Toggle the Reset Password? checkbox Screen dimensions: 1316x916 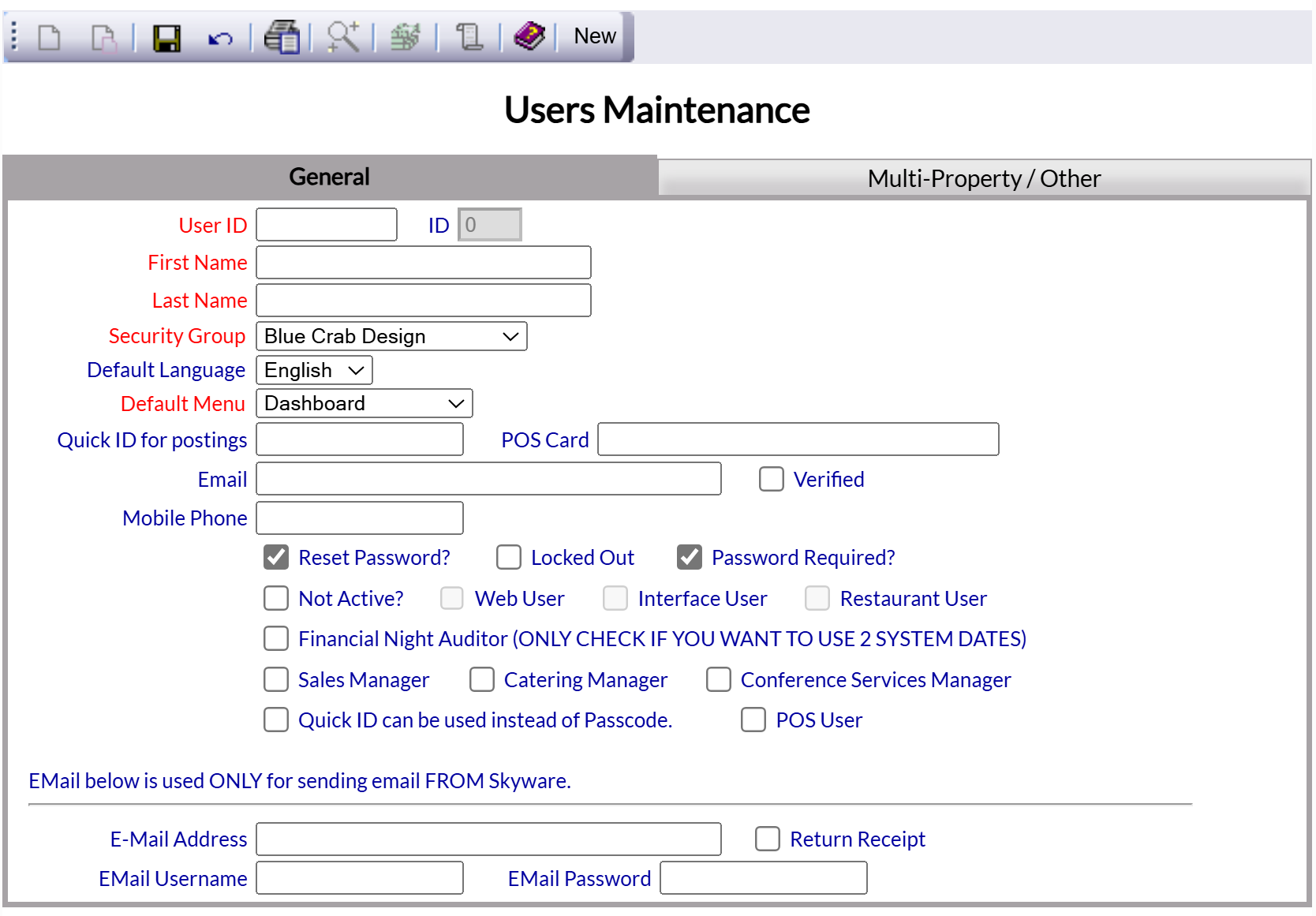coord(276,557)
